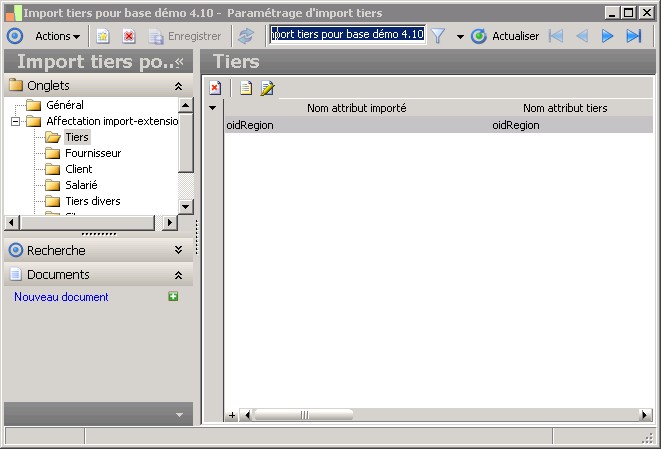Image resolution: width=661 pixels, height=449 pixels.
Task: Click the Actualiser refresh button
Action: pos(505,36)
